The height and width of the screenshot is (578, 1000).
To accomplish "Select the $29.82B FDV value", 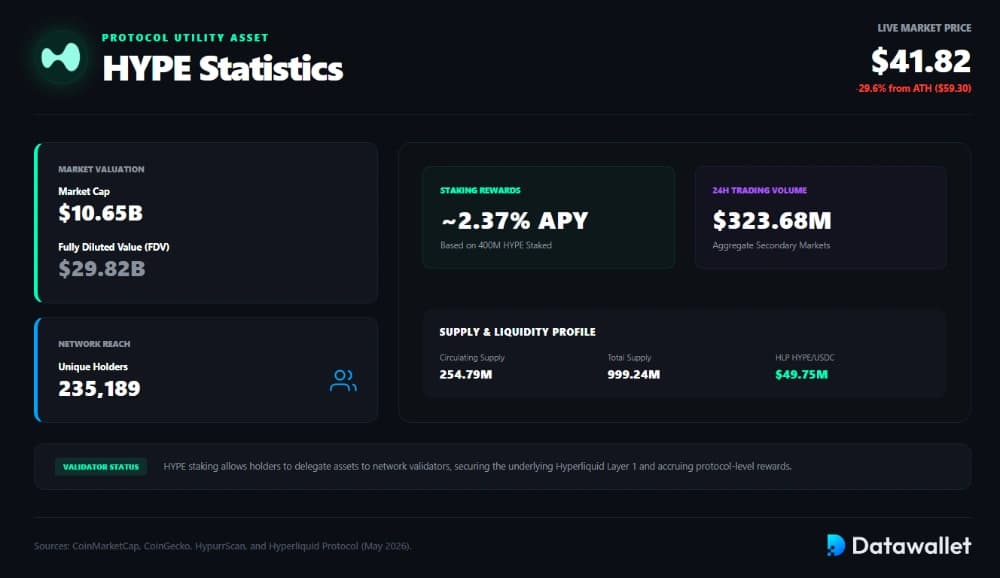I will pyautogui.click(x=101, y=269).
